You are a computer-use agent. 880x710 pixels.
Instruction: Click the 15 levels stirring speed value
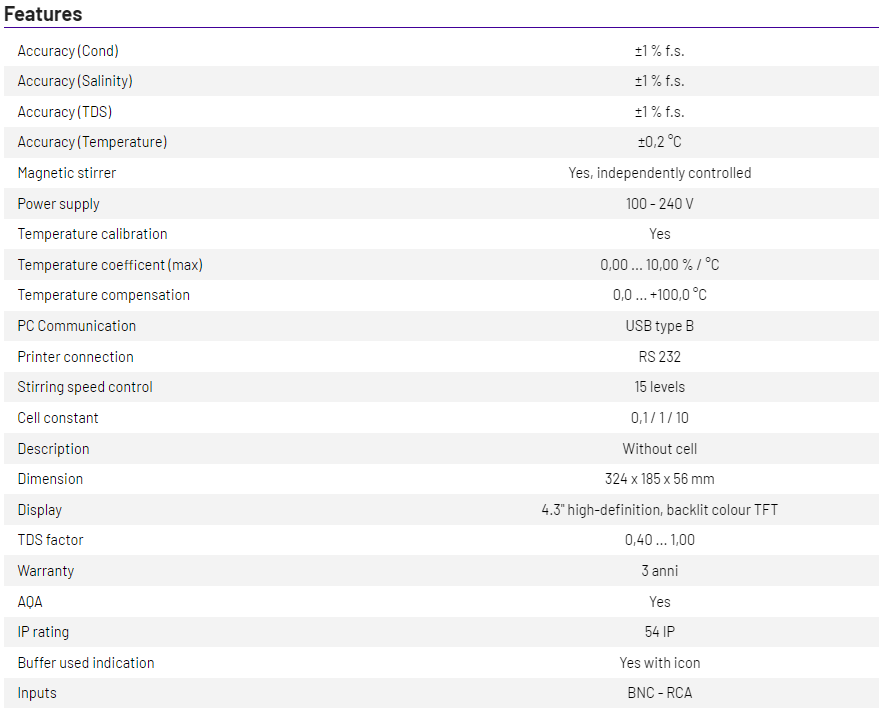click(x=659, y=387)
